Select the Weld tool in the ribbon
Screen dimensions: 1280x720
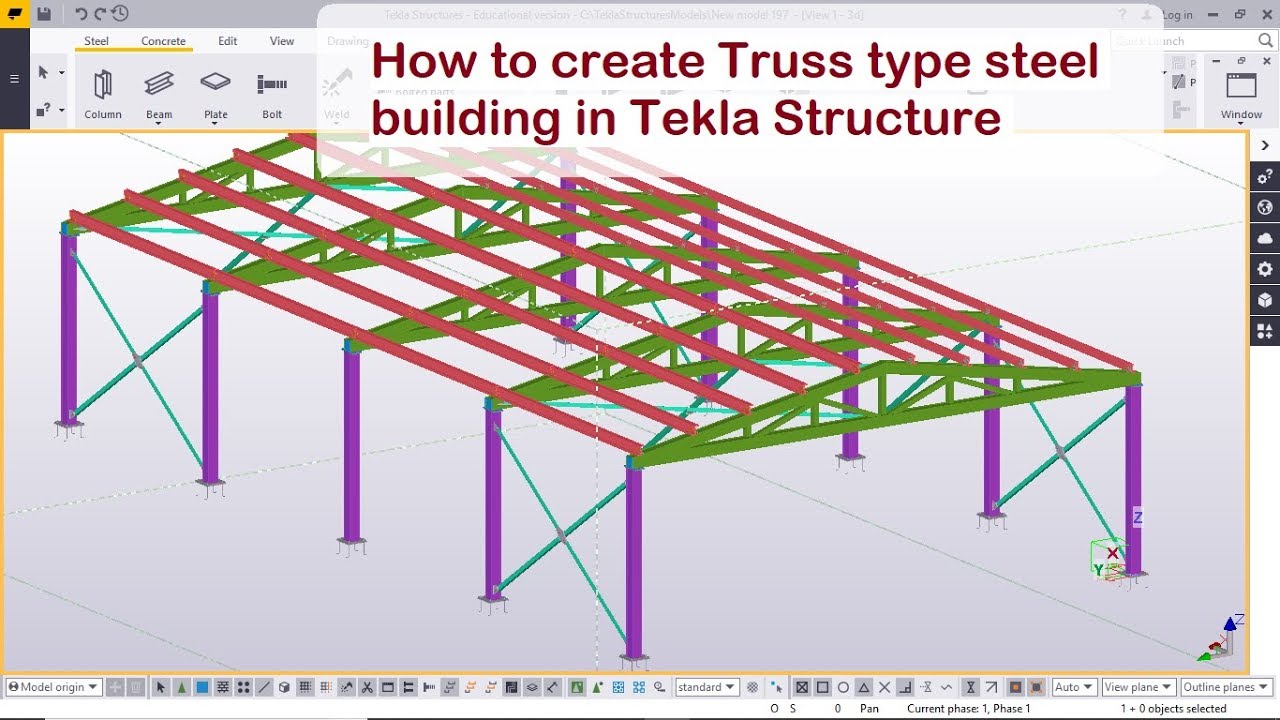click(x=337, y=95)
